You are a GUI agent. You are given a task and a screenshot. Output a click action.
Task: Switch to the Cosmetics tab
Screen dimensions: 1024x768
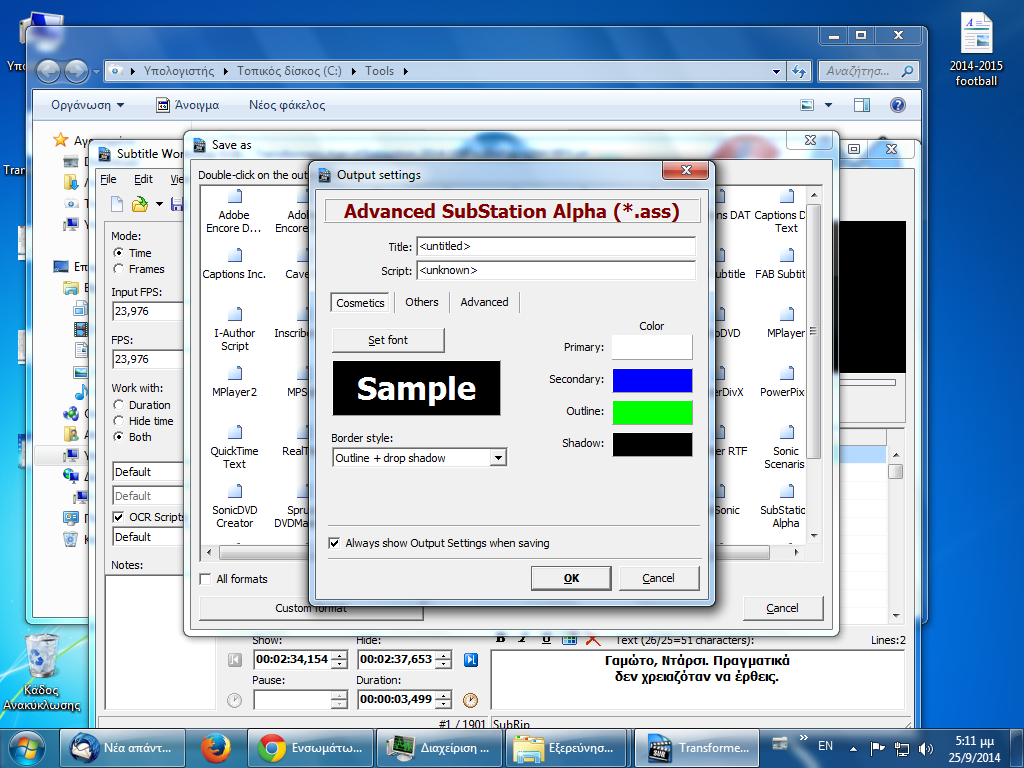pos(360,303)
